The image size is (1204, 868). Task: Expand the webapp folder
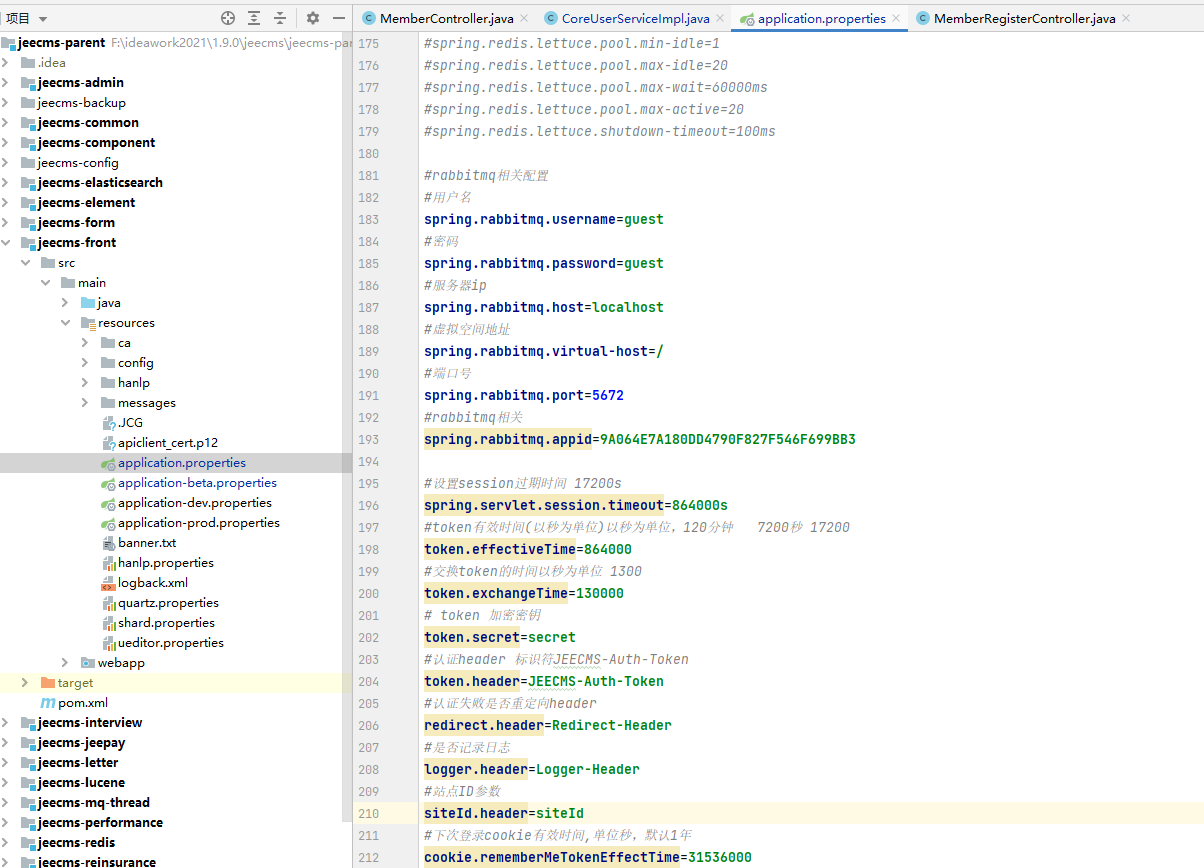coord(65,662)
